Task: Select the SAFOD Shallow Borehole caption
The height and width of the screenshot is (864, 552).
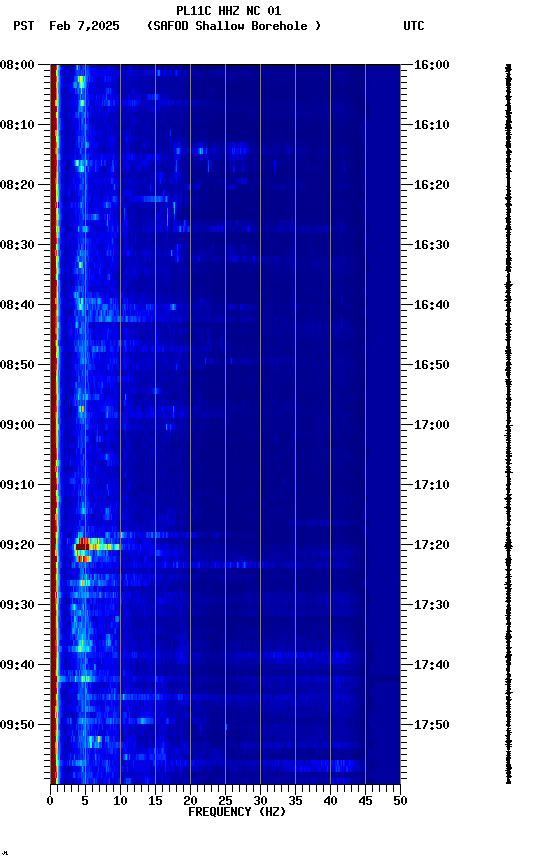Action: click(x=234, y=26)
